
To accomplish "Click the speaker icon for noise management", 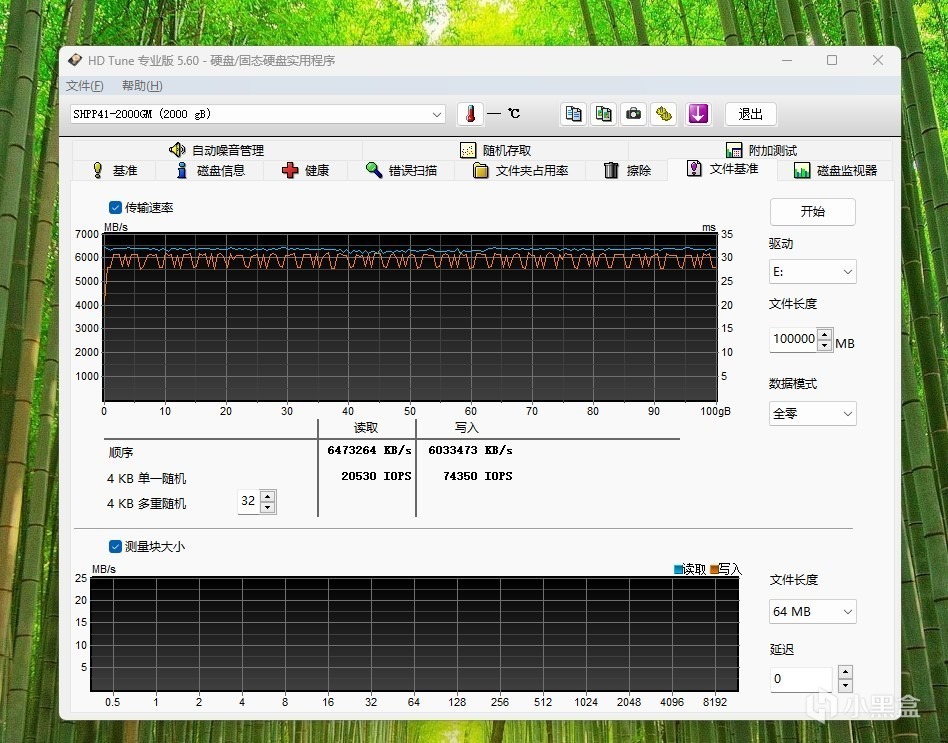I will (x=177, y=149).
